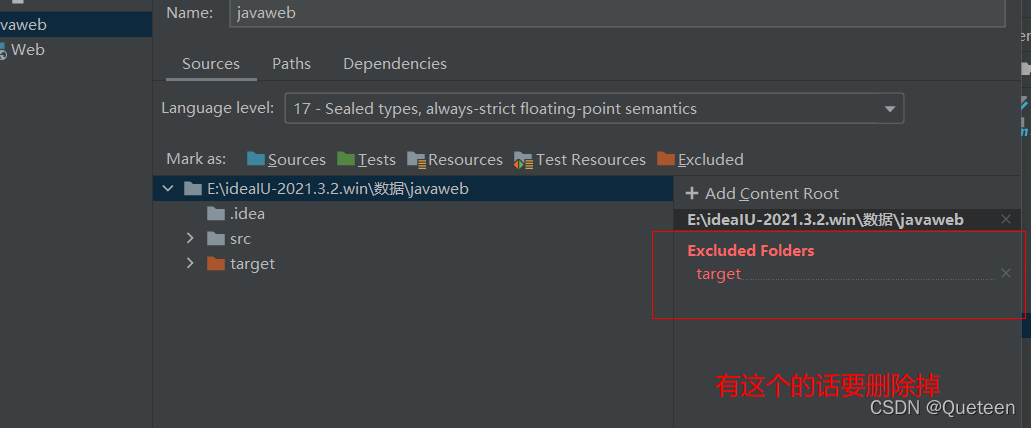The width and height of the screenshot is (1031, 428).
Task: Select the javaweb module in left list
Action: tap(76, 25)
